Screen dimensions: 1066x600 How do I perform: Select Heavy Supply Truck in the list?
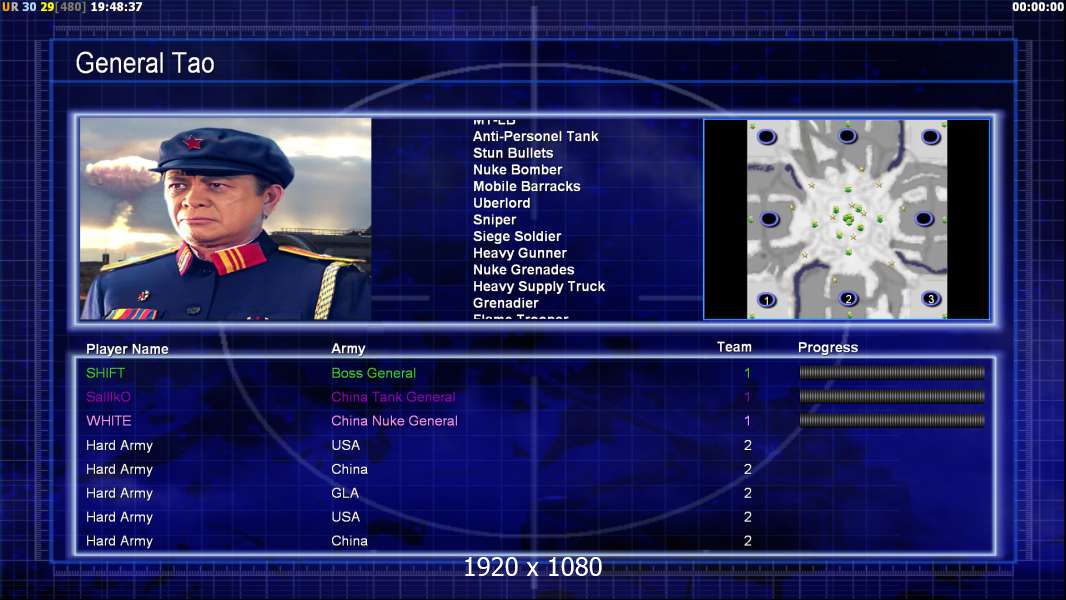[x=539, y=286]
